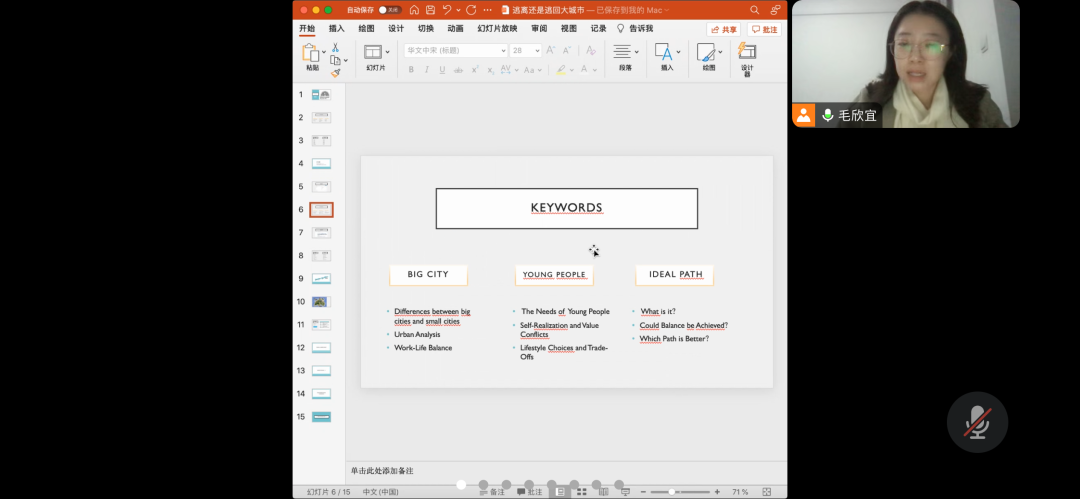Switch to the 动画 (Animations) tab
The height and width of the screenshot is (499, 1080).
click(455, 29)
